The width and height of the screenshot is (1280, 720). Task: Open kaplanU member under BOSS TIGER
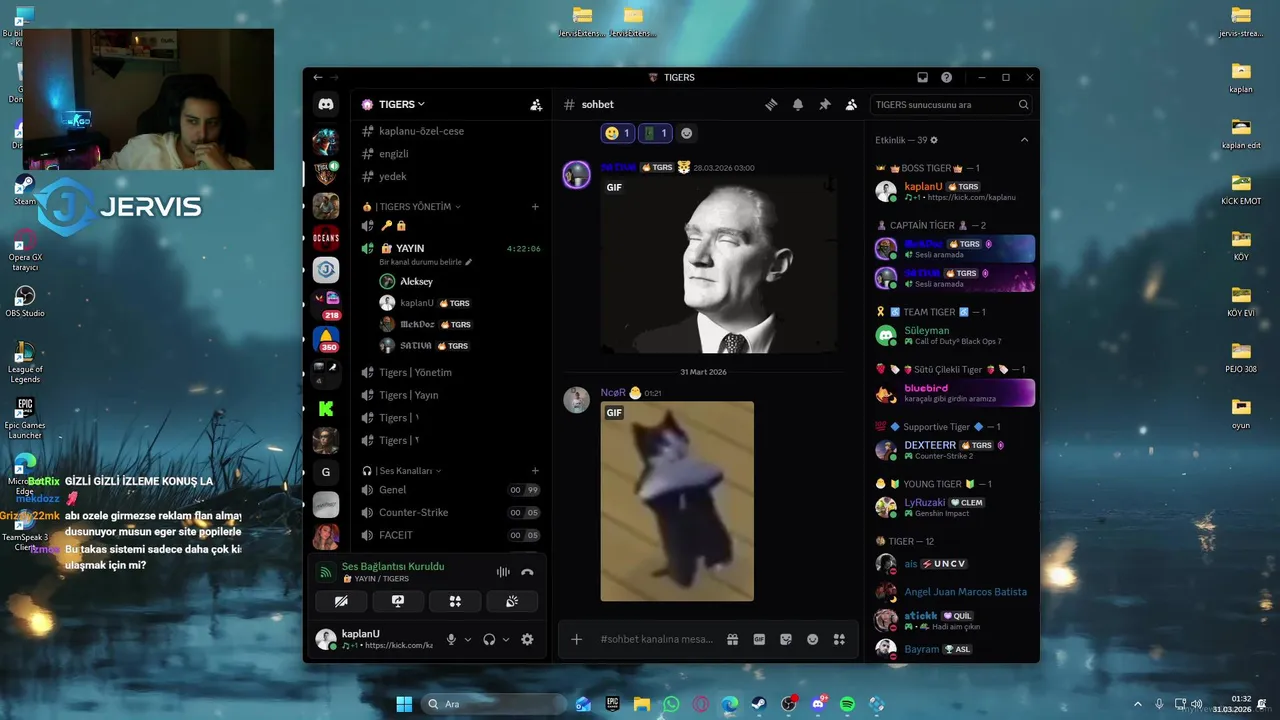(953, 191)
